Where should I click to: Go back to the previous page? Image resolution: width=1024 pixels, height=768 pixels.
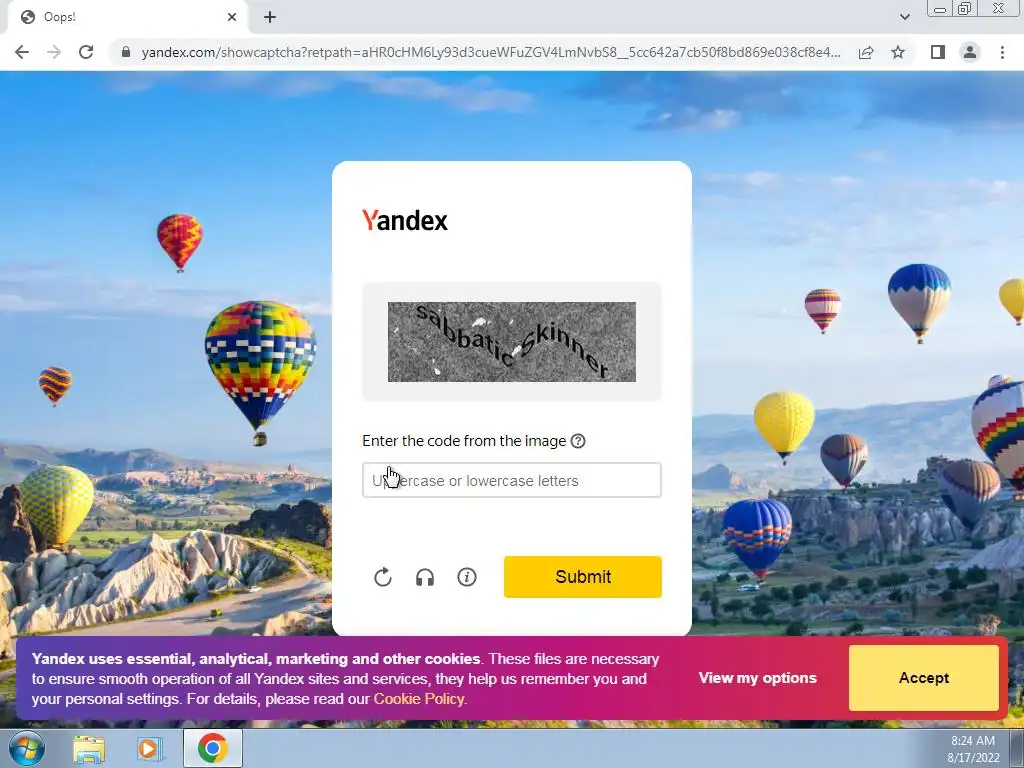pyautogui.click(x=22, y=52)
